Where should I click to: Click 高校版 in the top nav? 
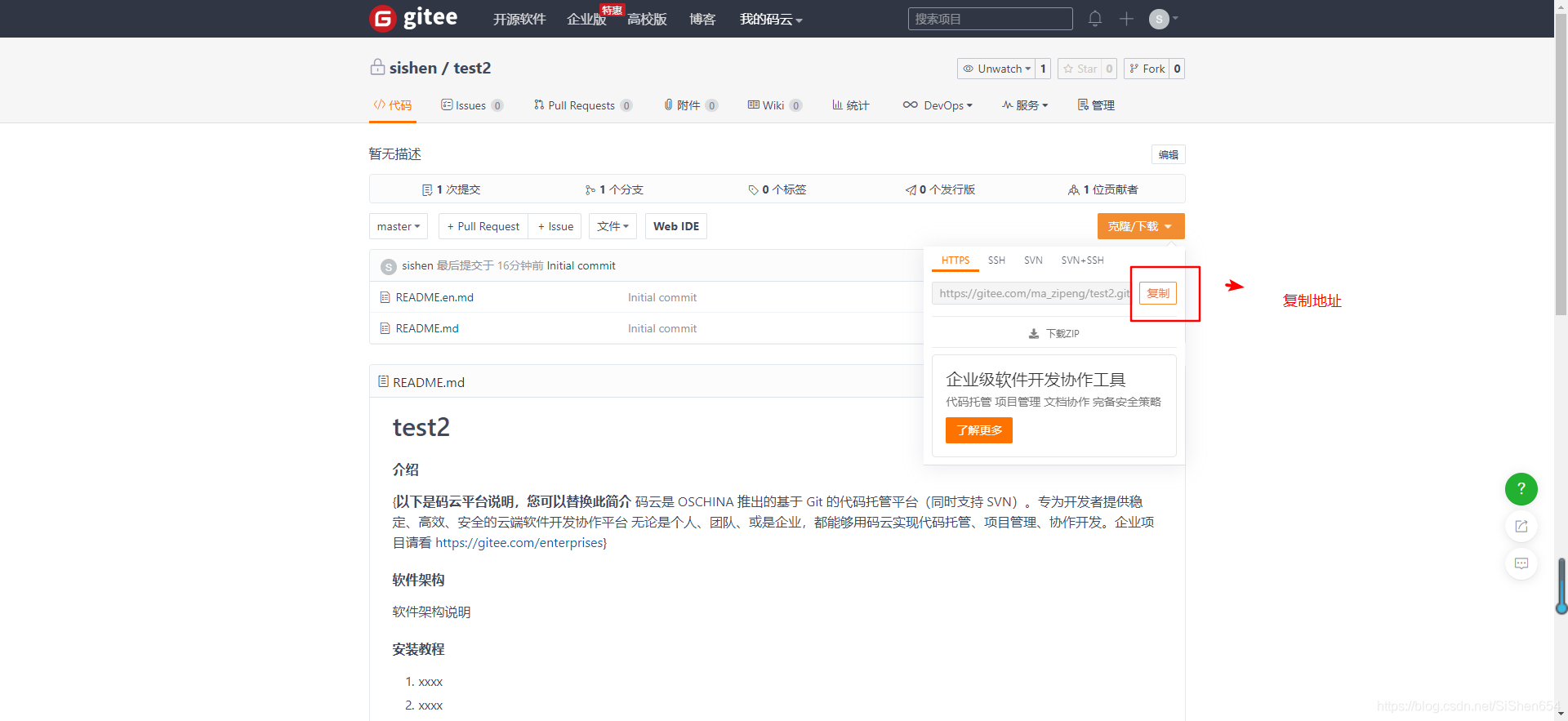click(647, 19)
